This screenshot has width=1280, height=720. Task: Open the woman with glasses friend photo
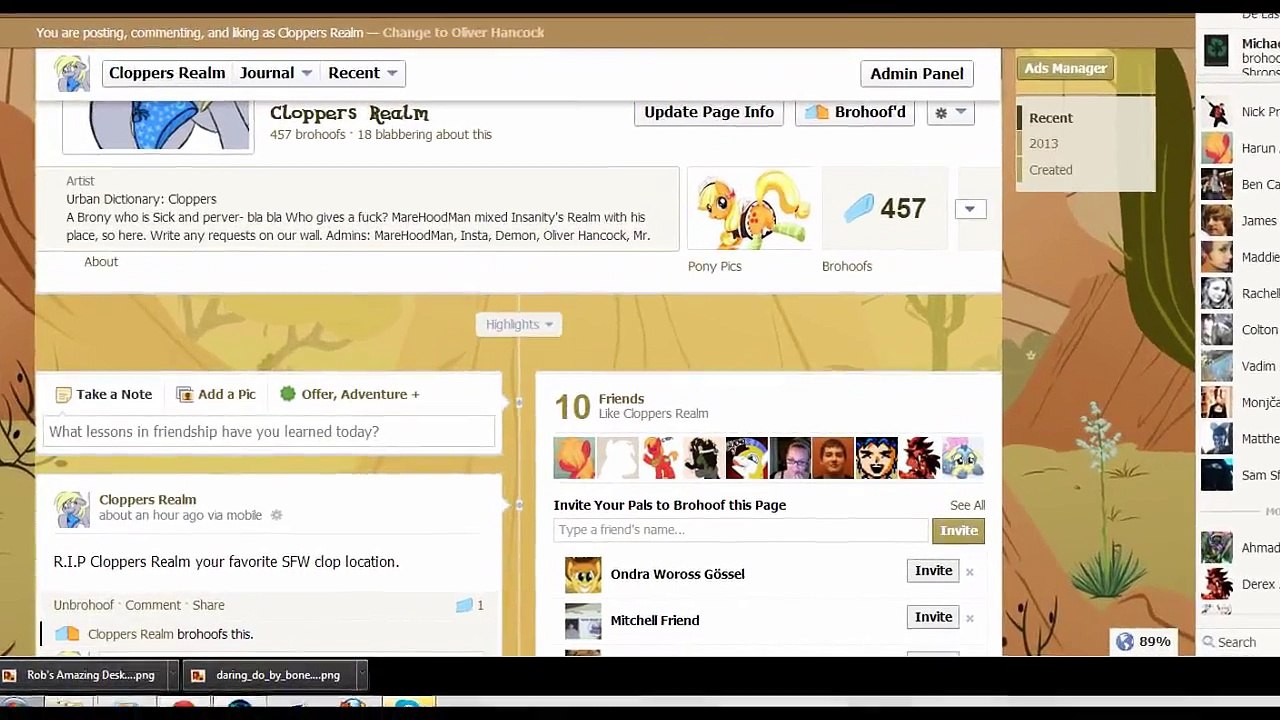pyautogui.click(x=790, y=458)
